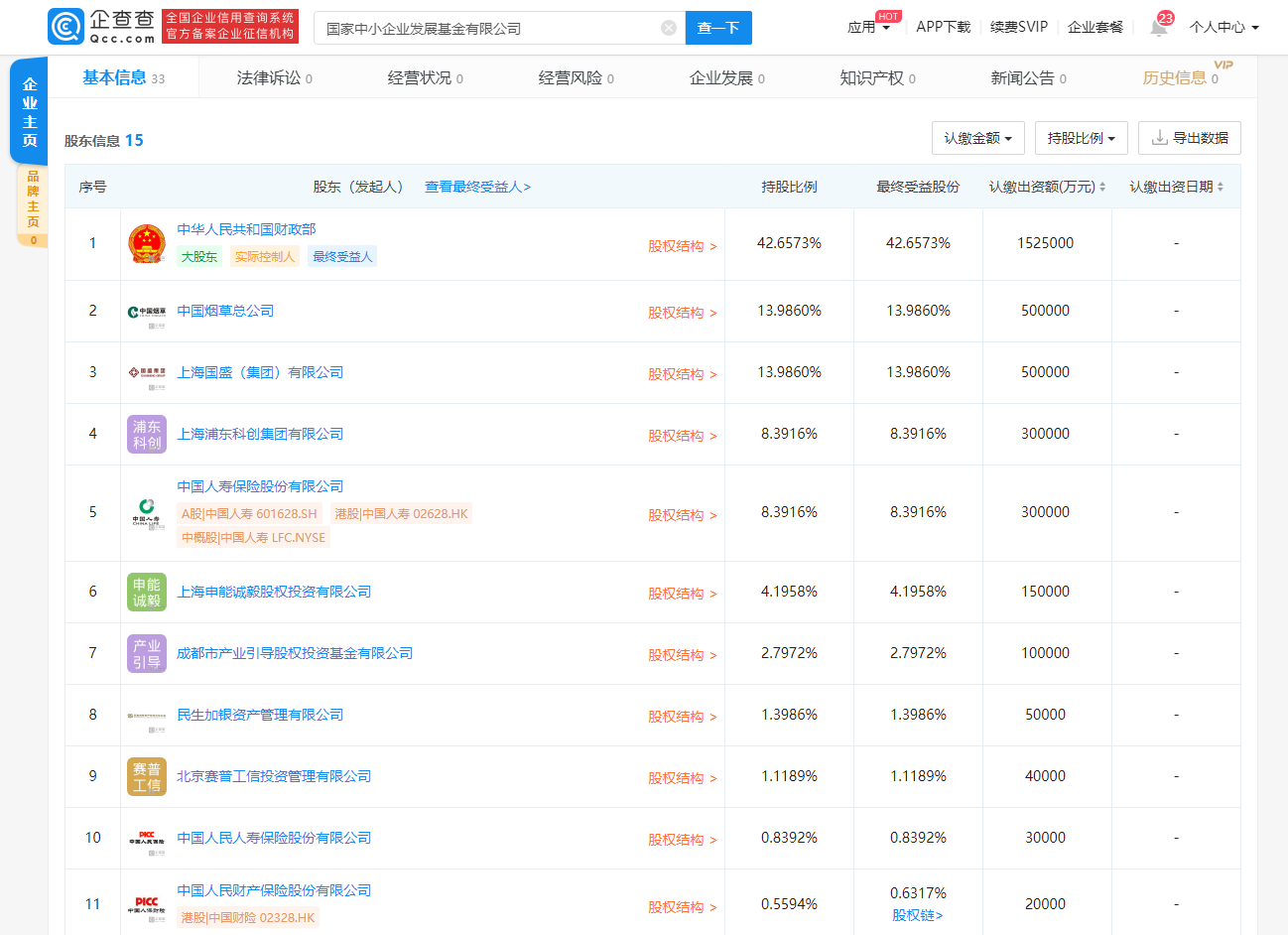Open the 产业引导 purple logo tile
This screenshot has height=935, width=1288.
[147, 654]
